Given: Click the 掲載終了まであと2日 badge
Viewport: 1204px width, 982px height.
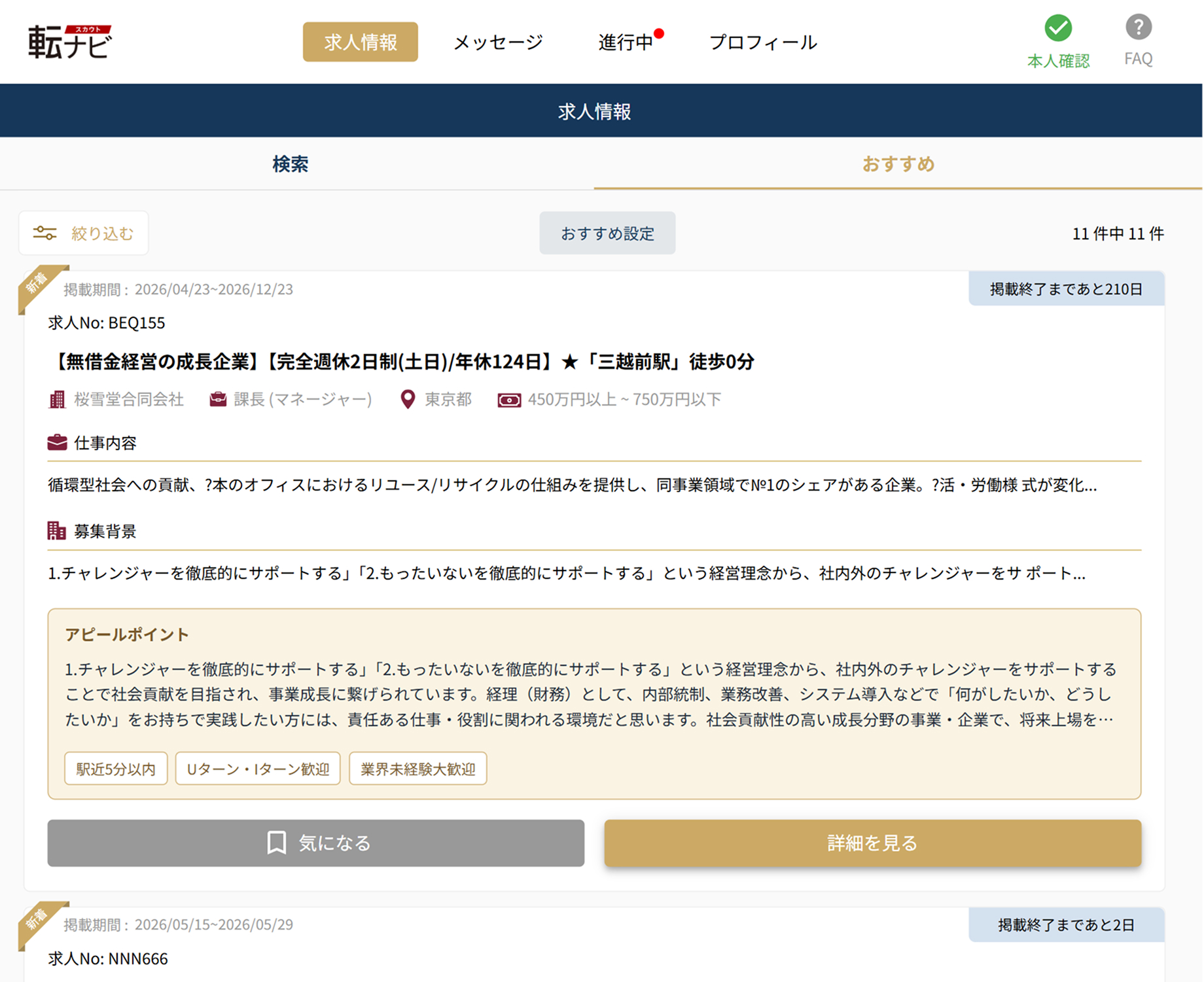Looking at the screenshot, I should [x=1067, y=924].
